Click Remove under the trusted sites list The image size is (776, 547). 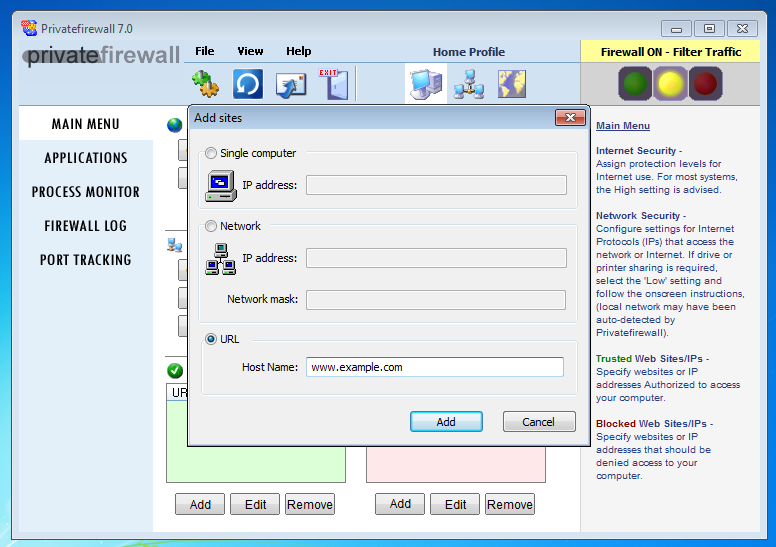[310, 504]
